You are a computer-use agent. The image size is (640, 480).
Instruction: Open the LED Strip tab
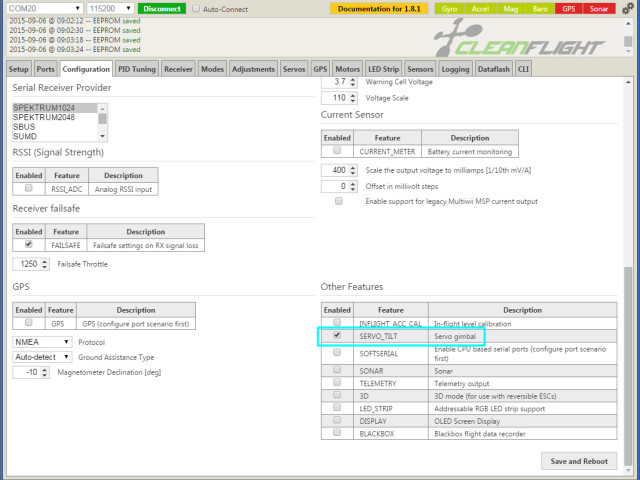pos(383,69)
